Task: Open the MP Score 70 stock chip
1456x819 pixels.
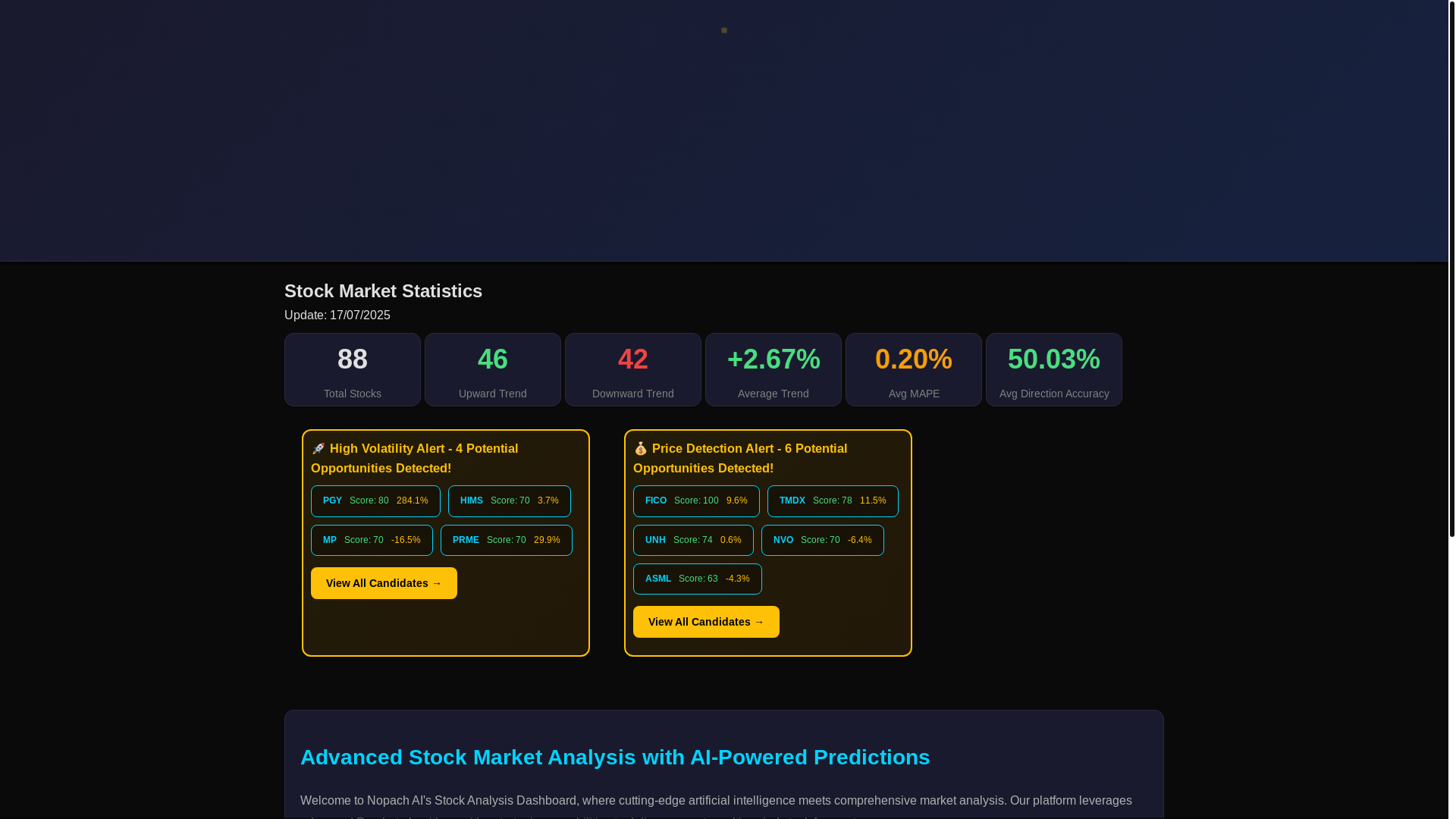Action: tap(372, 541)
